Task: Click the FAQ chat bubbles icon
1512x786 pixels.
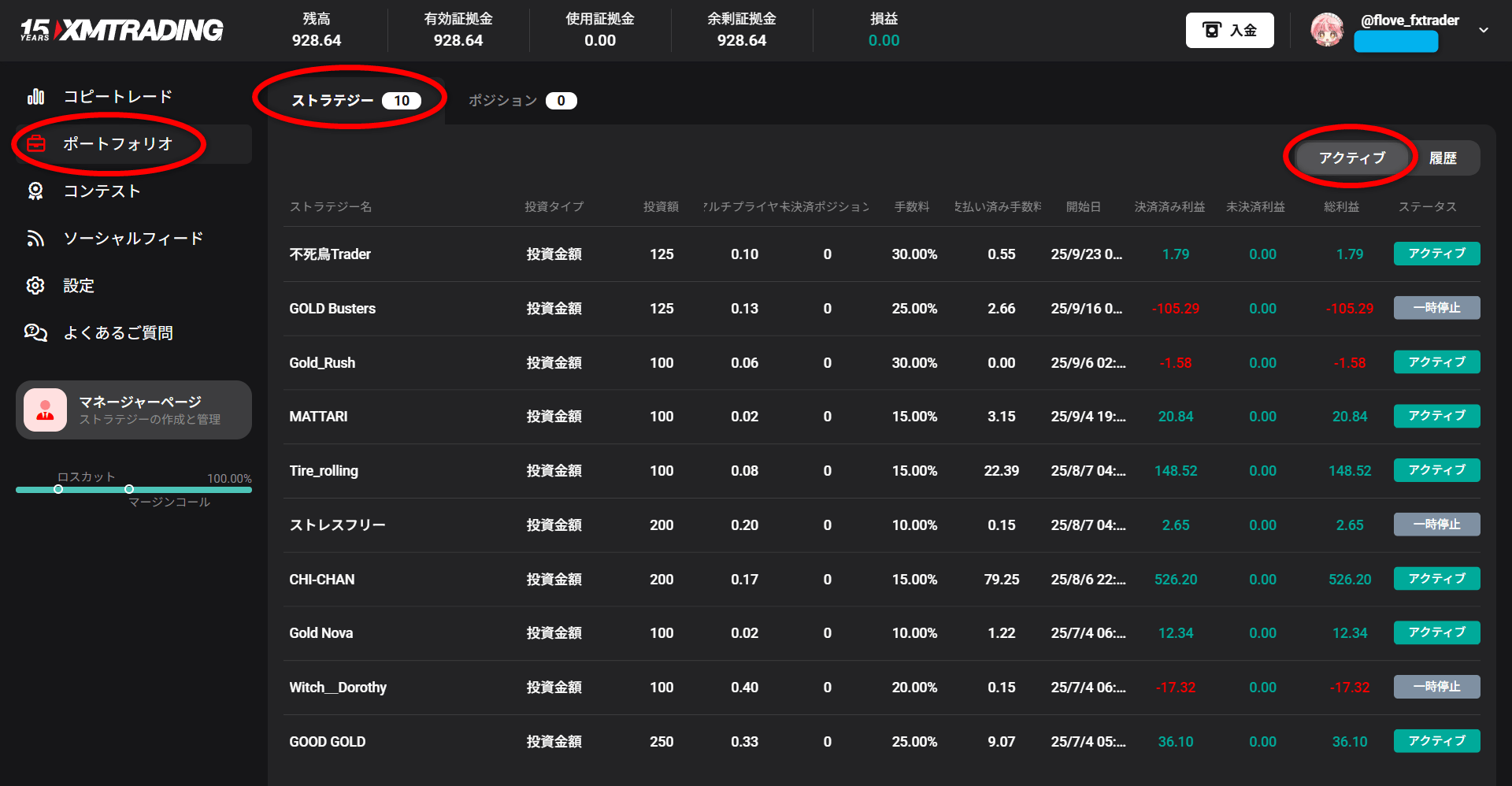Action: pyautogui.click(x=35, y=333)
